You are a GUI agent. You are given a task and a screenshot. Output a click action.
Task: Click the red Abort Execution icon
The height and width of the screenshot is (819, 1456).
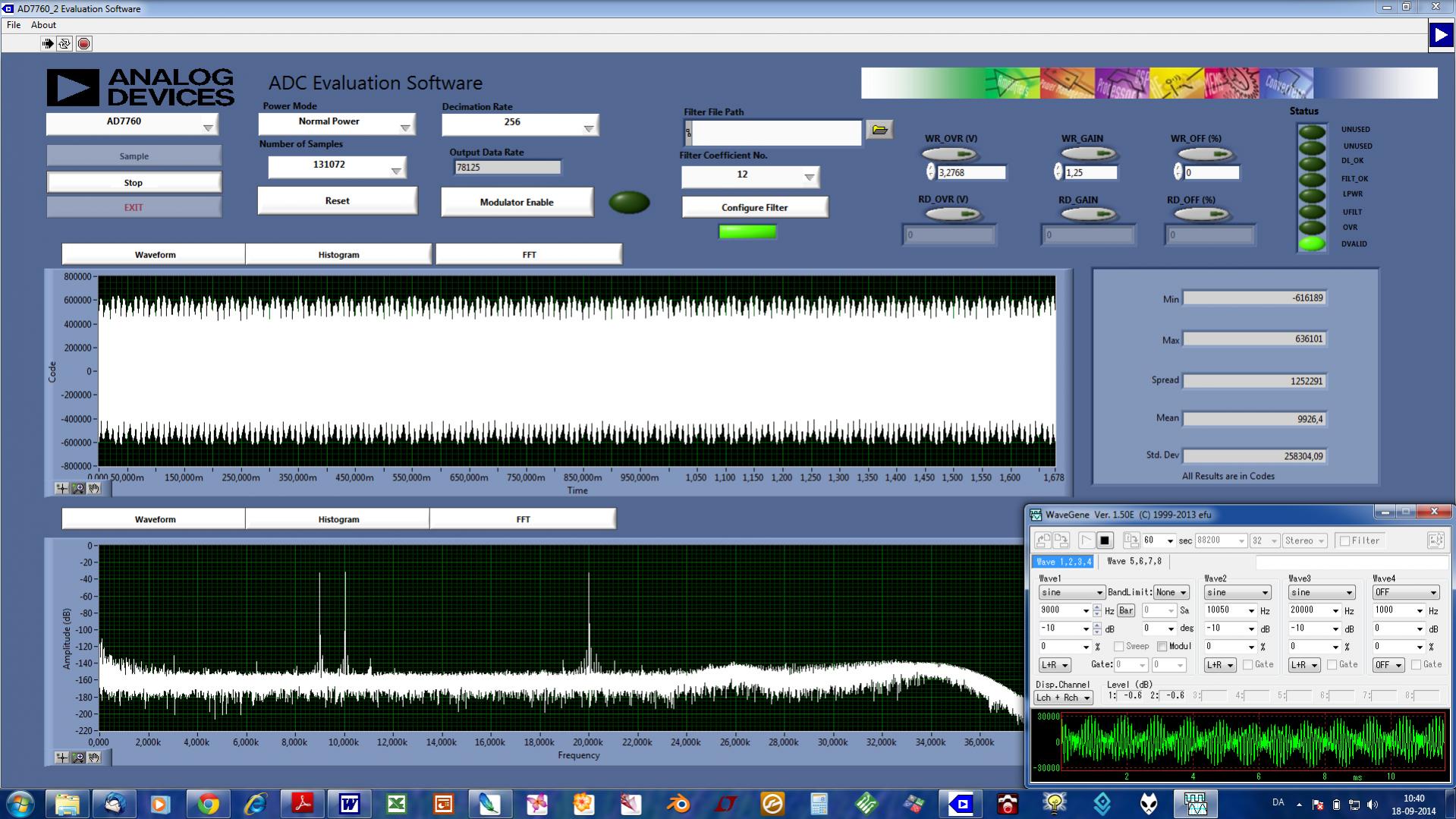click(83, 44)
